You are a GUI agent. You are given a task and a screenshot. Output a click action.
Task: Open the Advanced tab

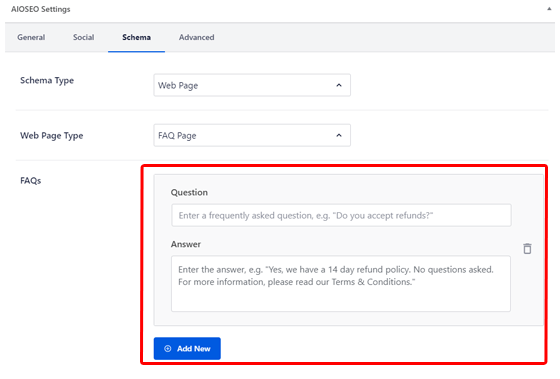pyautogui.click(x=196, y=37)
